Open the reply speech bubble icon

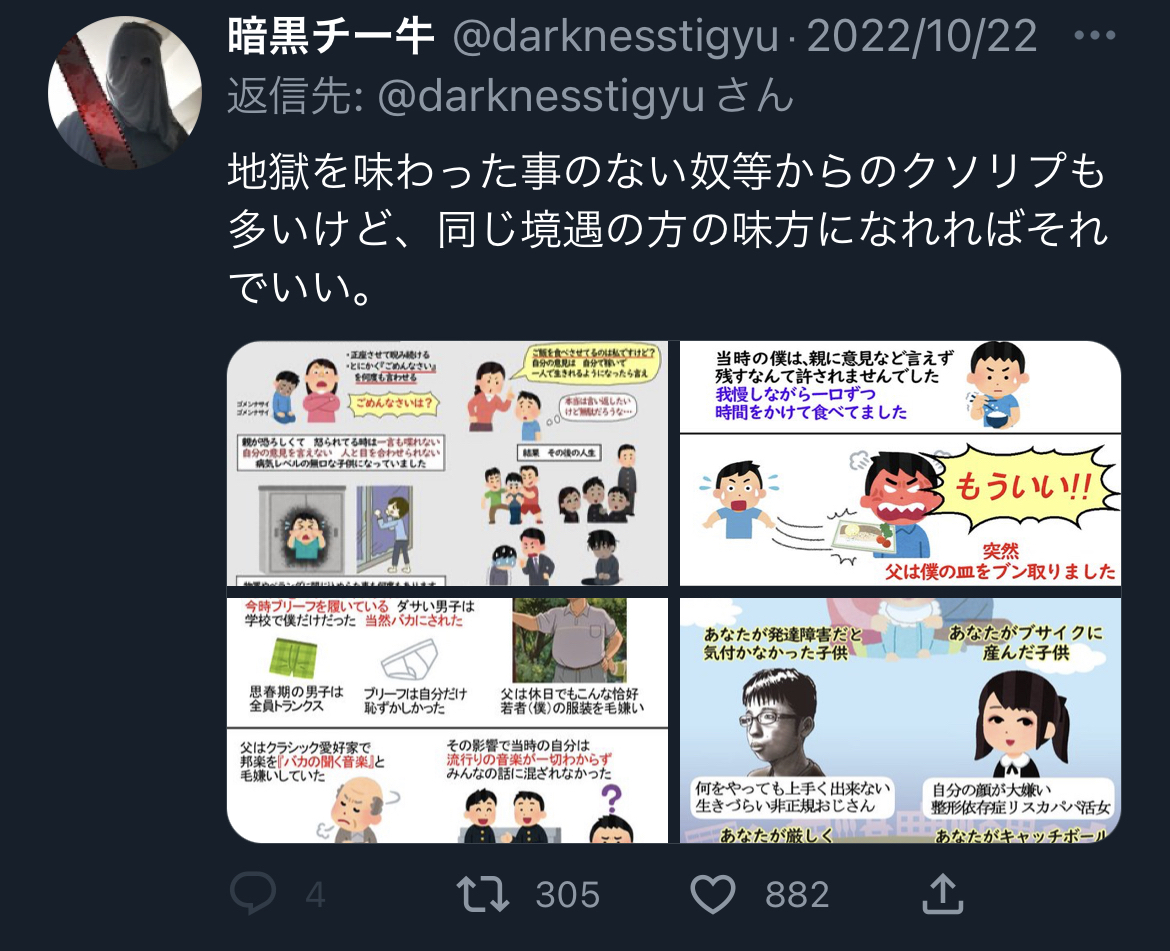tap(253, 893)
